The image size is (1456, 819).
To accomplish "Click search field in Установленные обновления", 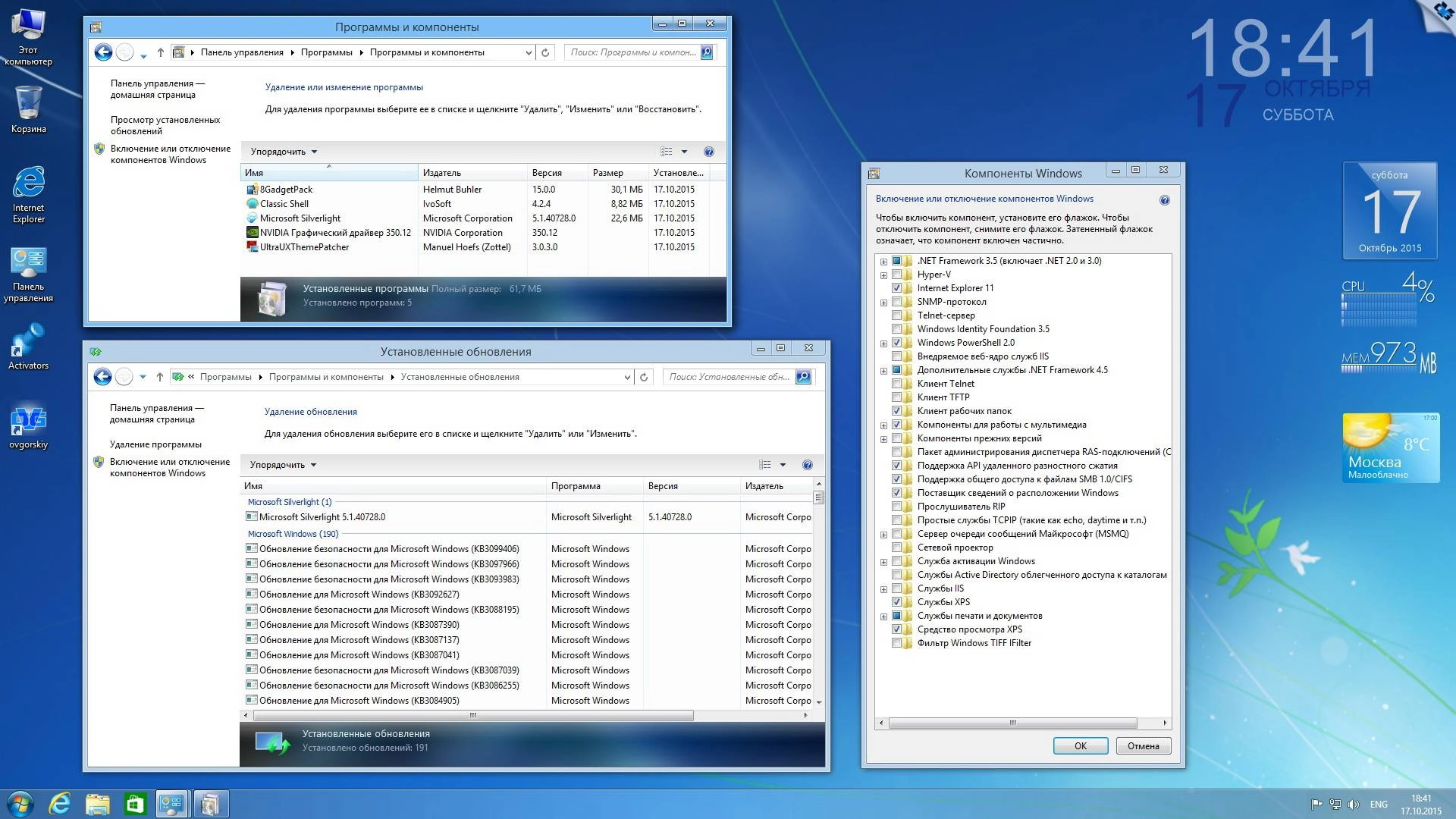I will (x=730, y=377).
